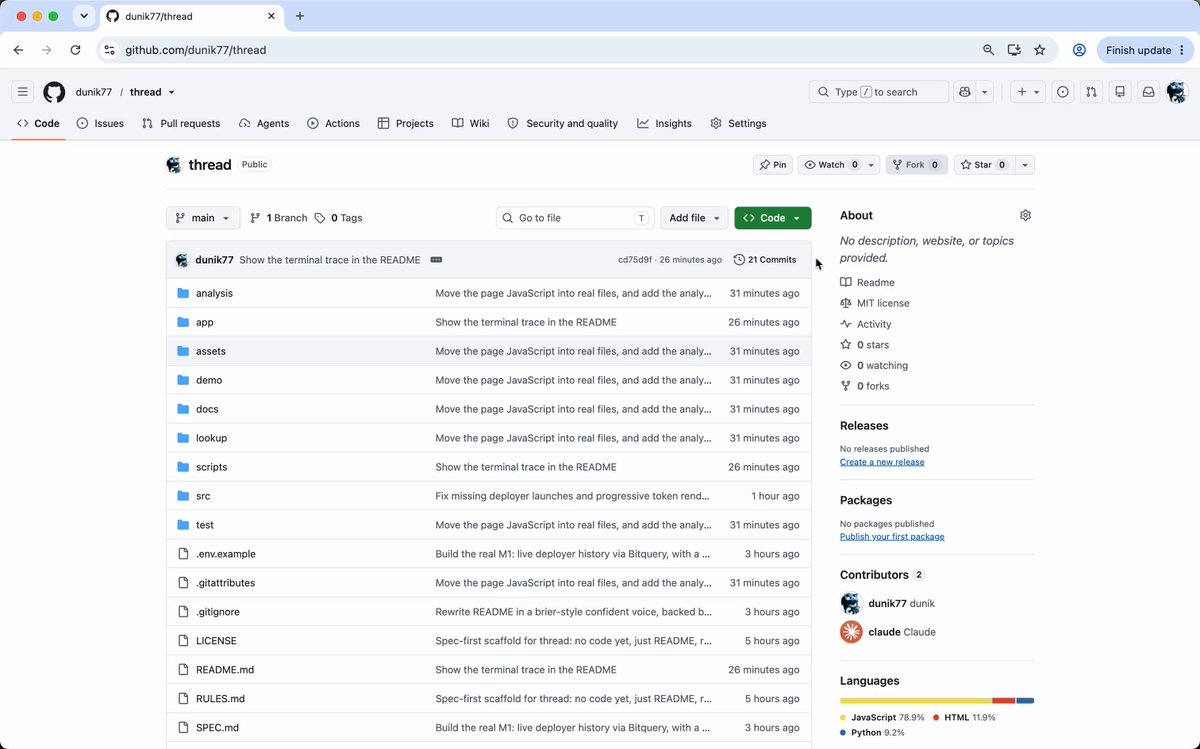Open the README.md file
Viewport: 1200px width, 749px height.
click(225, 670)
